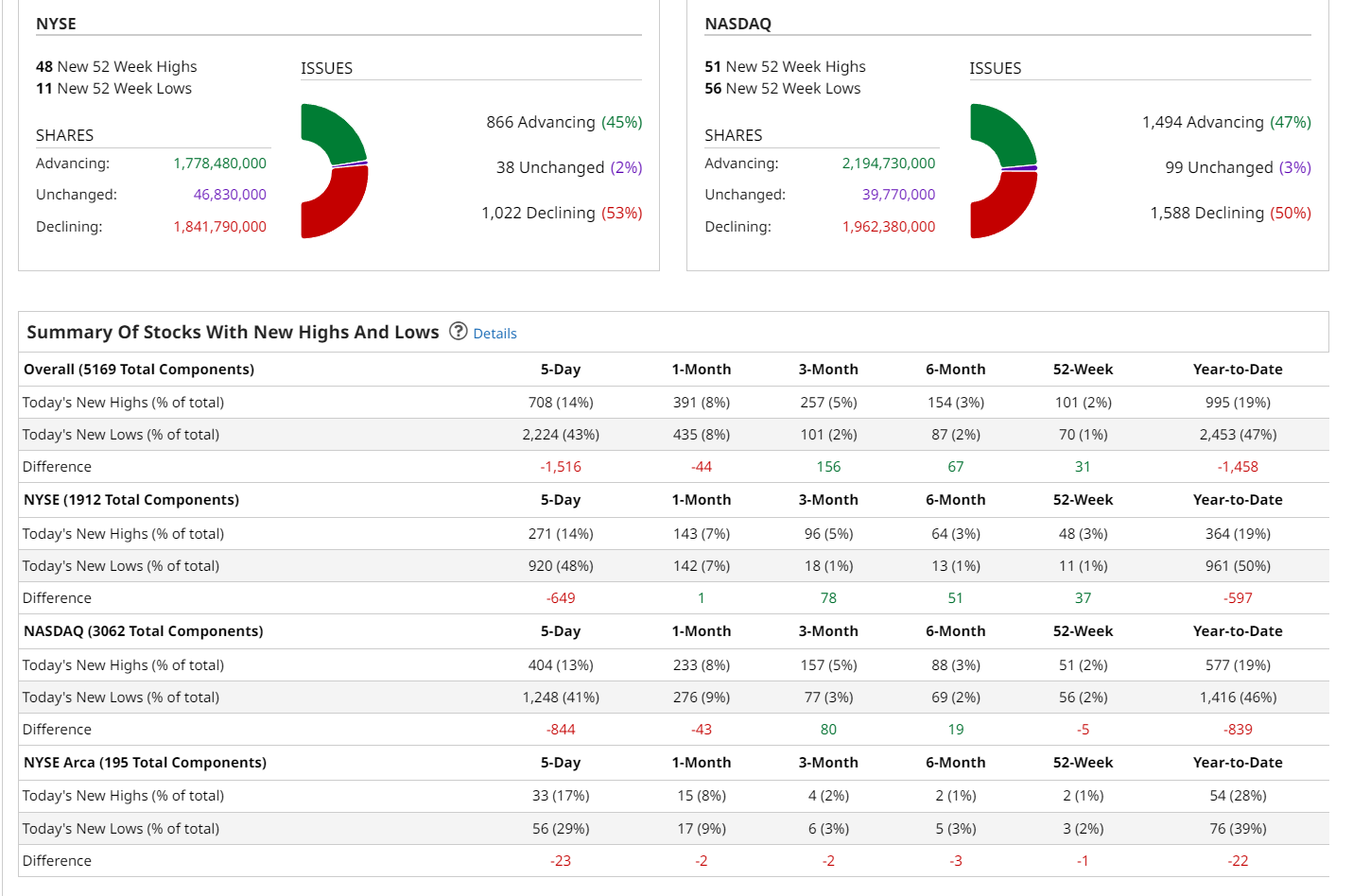Click NASDAQ 5-Day new lows '1,248 (41%)'
This screenshot has height=896, width=1353.
click(x=561, y=698)
